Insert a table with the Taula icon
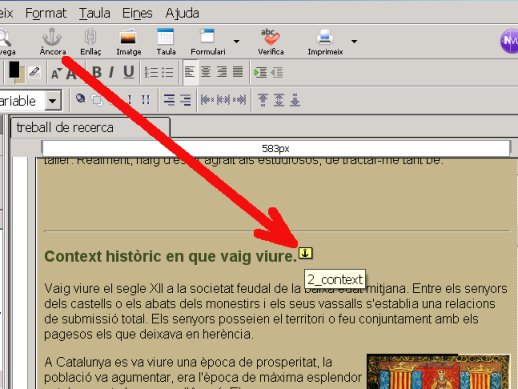 coord(166,41)
